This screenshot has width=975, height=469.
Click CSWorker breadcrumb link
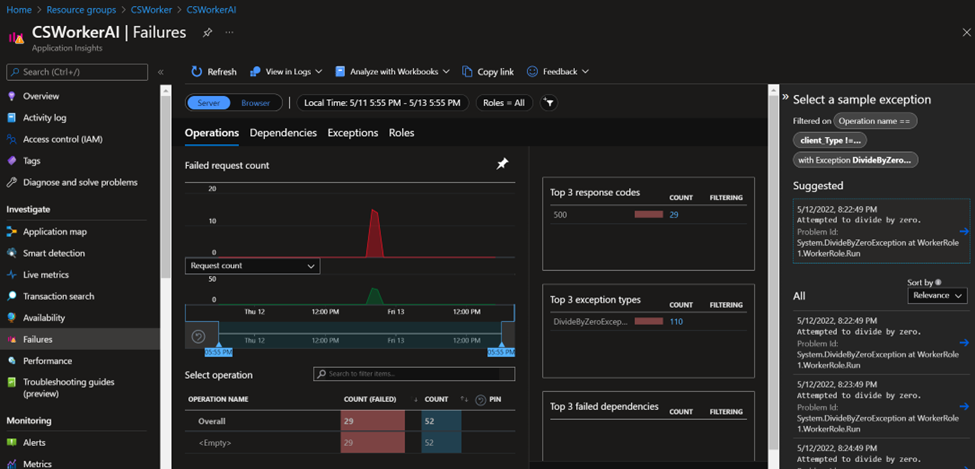coord(150,10)
